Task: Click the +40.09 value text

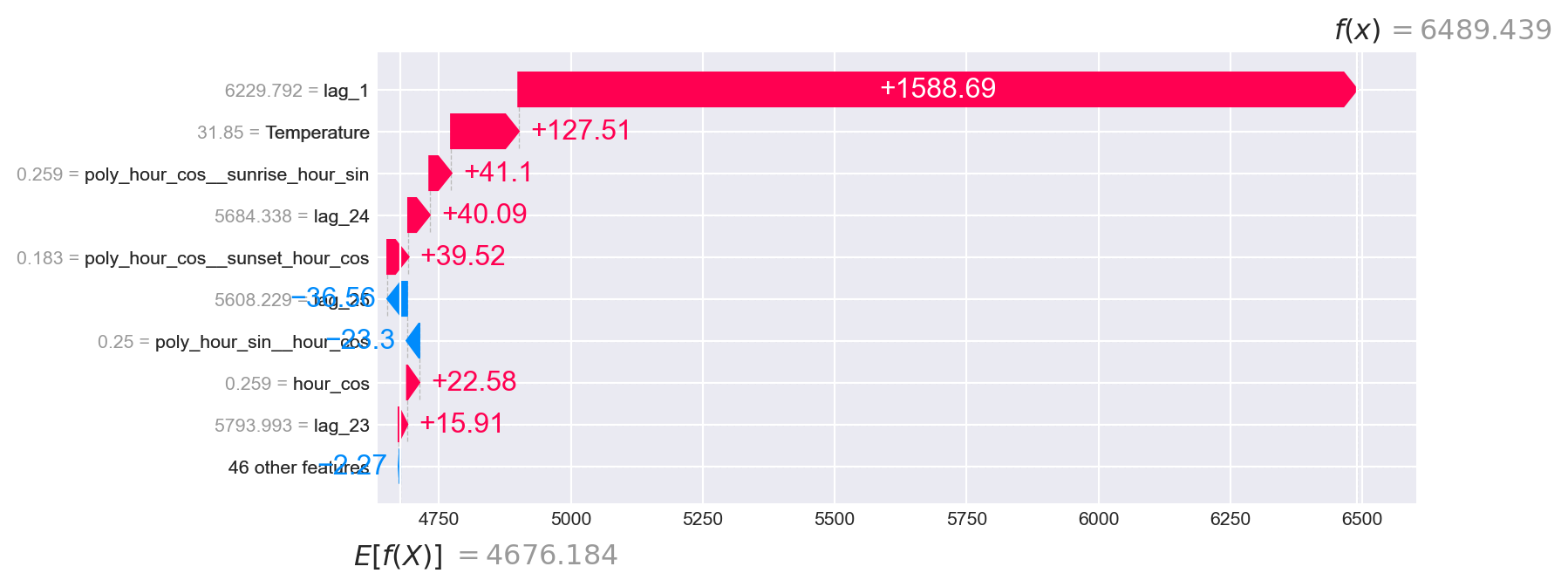Action: tap(484, 215)
